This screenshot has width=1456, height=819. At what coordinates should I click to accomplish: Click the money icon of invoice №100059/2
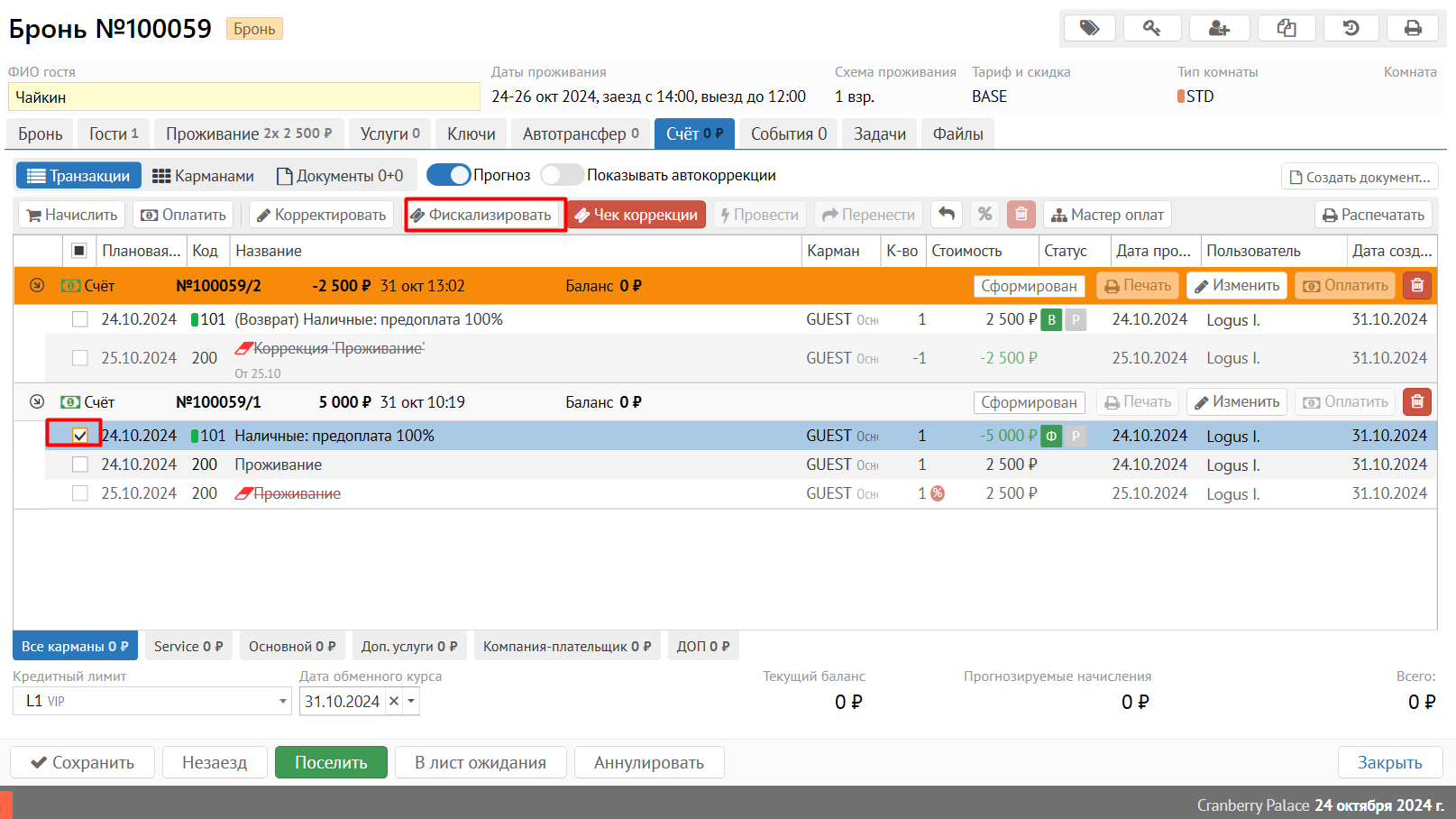(x=70, y=286)
